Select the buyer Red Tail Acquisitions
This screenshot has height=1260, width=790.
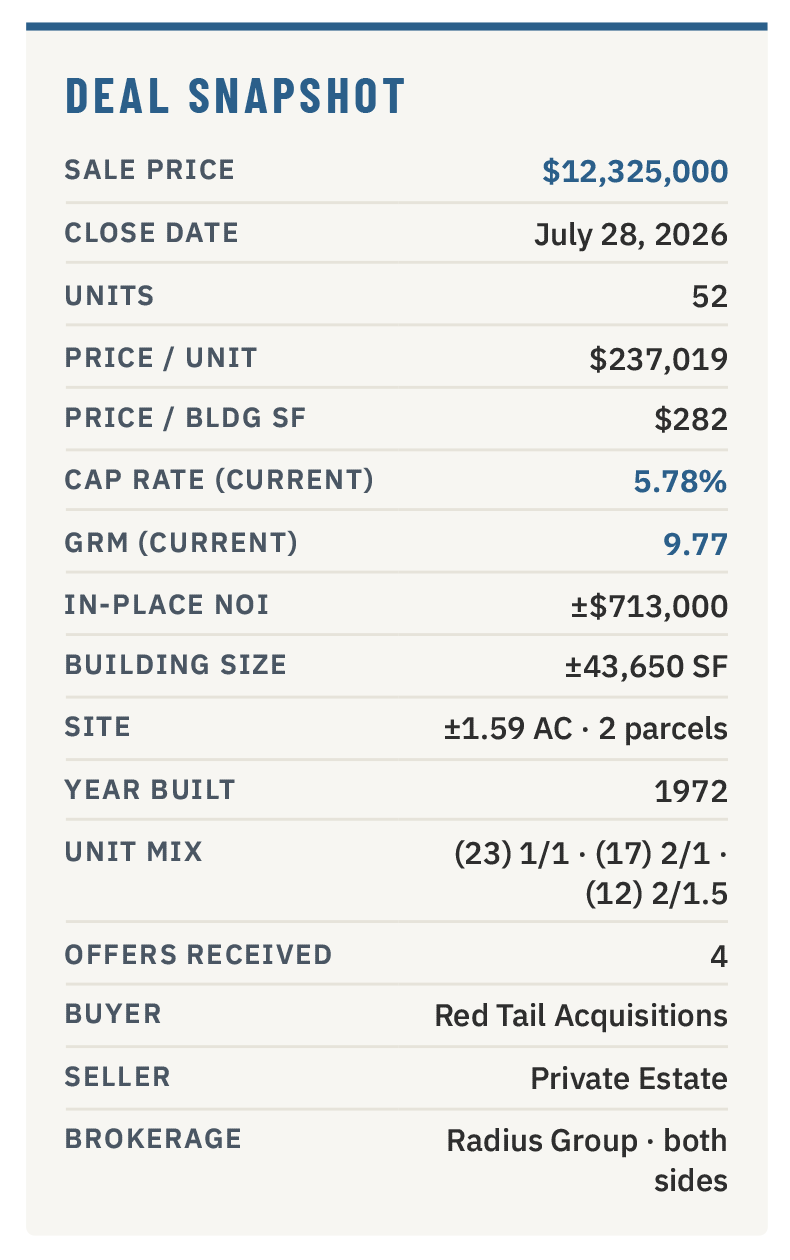581,1016
